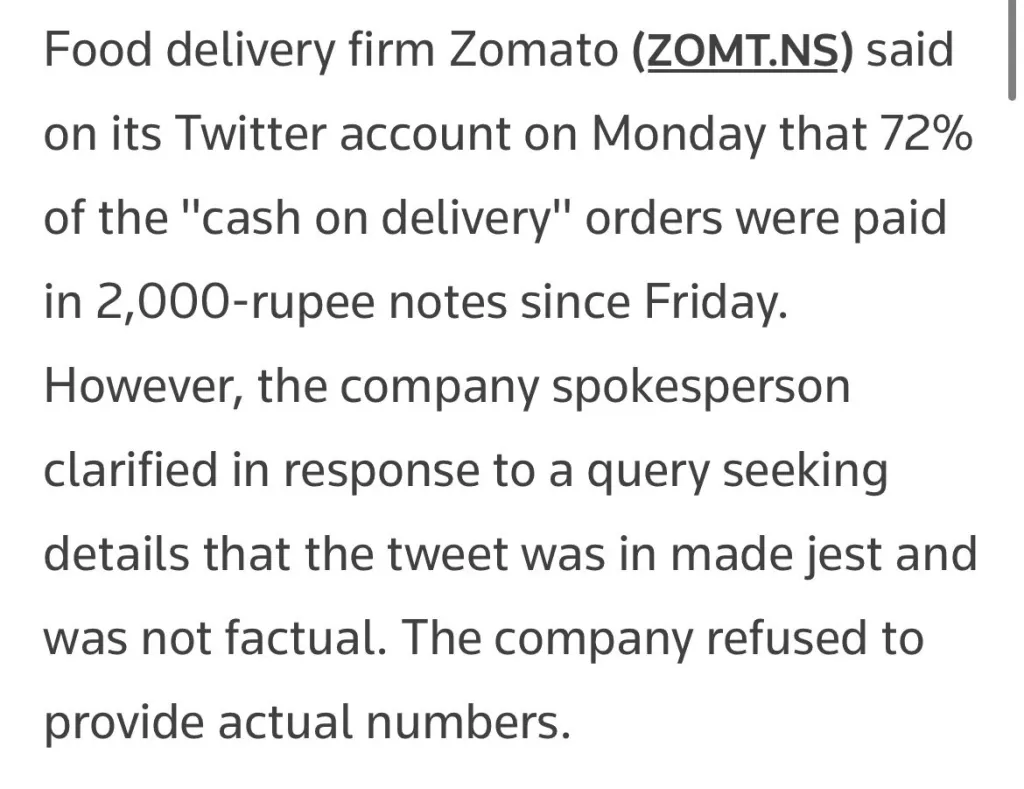The width and height of the screenshot is (1024, 789).
Task: Click the word "details" in the paragraph
Action: click(116, 554)
